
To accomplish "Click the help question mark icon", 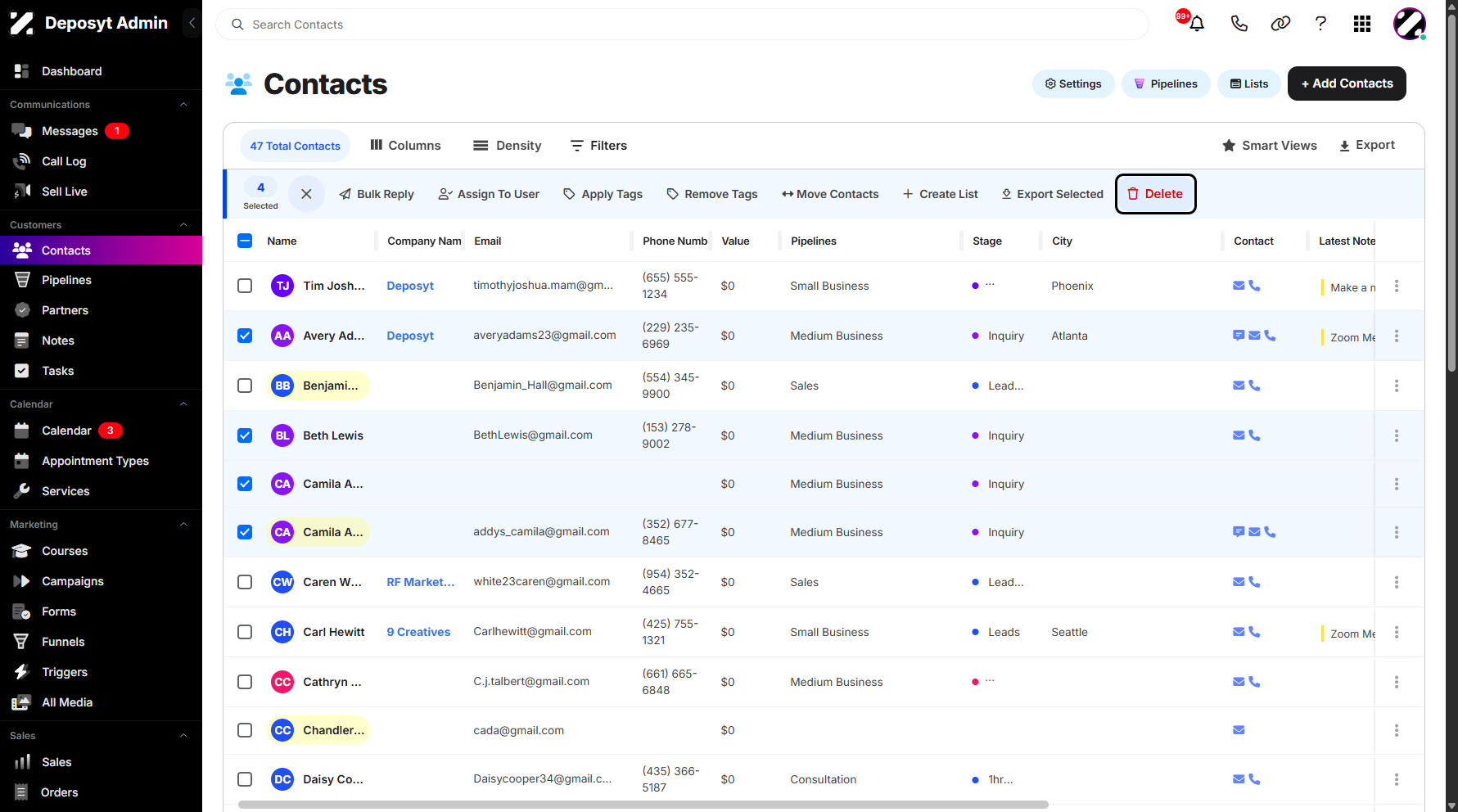I will pos(1320,24).
